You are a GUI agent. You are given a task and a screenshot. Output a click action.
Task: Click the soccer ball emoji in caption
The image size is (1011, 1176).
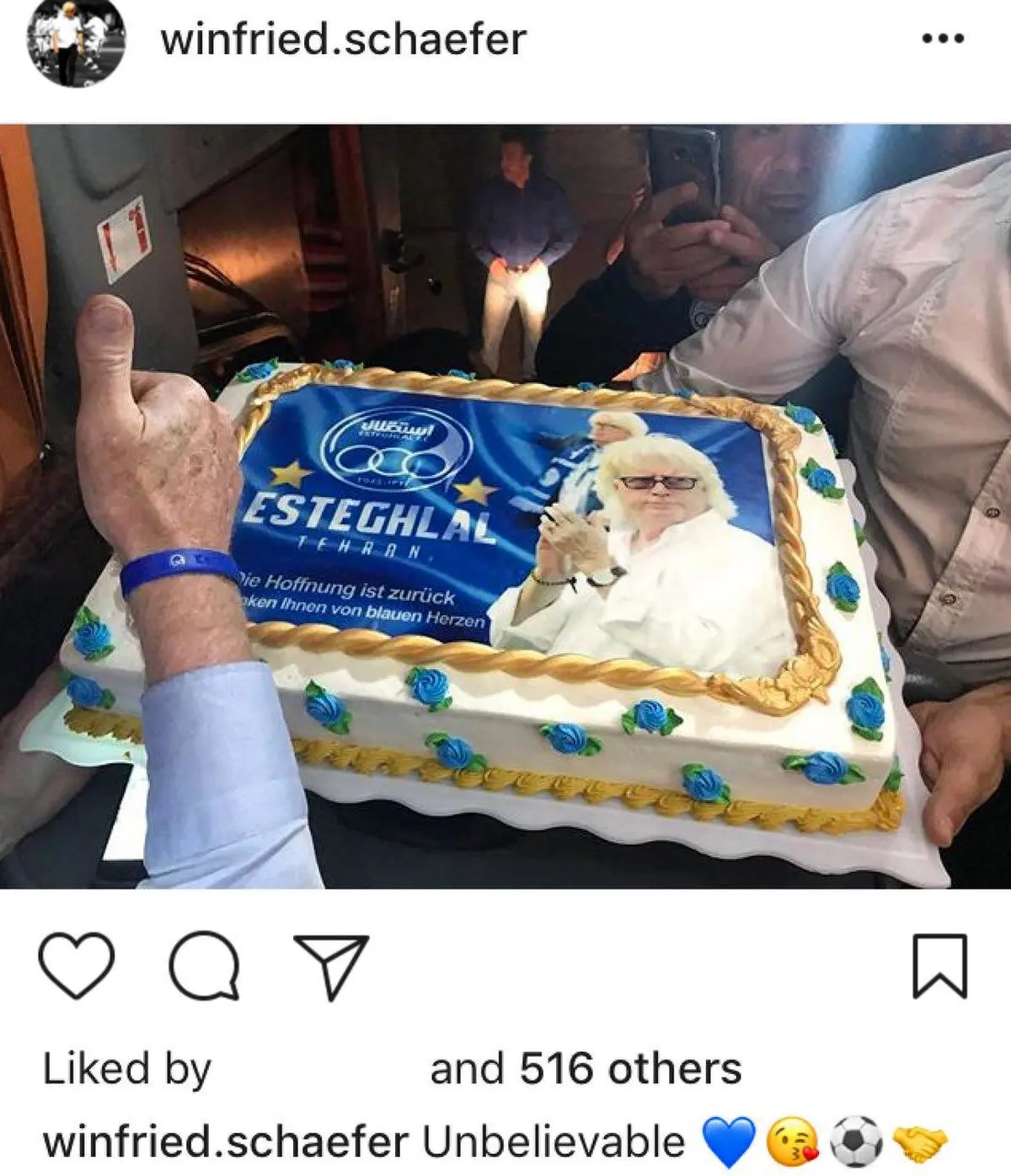[856, 1143]
